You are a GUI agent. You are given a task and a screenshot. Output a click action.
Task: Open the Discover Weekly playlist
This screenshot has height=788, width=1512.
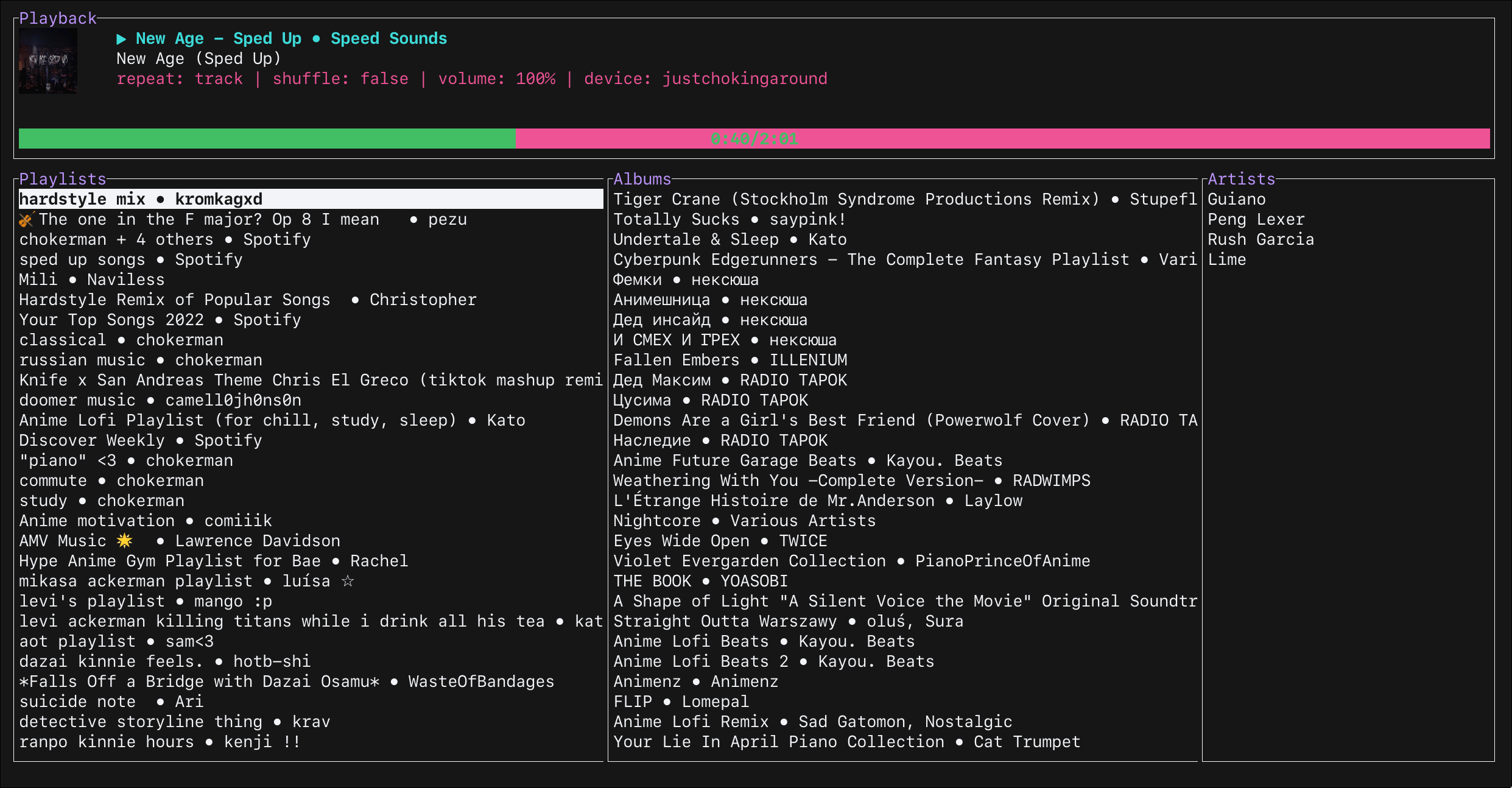[x=141, y=440]
